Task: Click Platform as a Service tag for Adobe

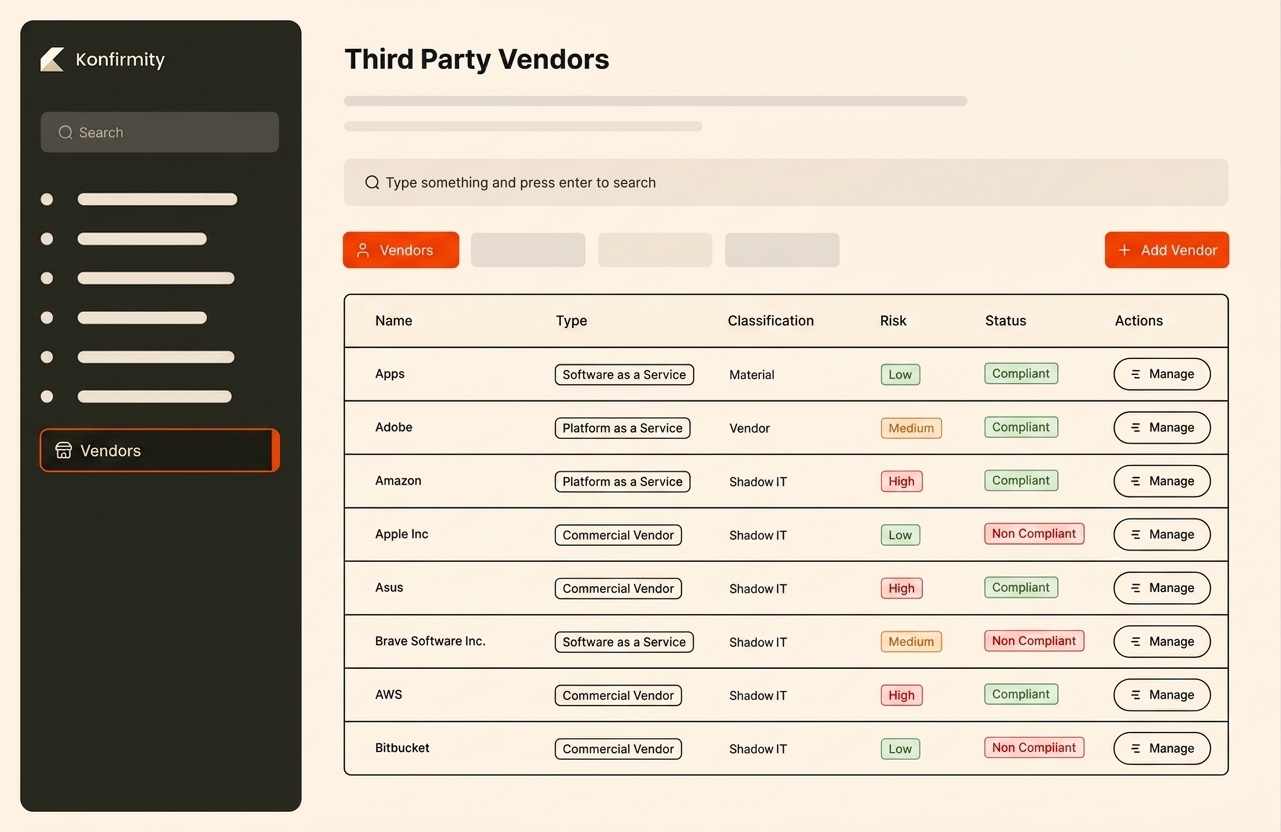Action: pos(622,428)
